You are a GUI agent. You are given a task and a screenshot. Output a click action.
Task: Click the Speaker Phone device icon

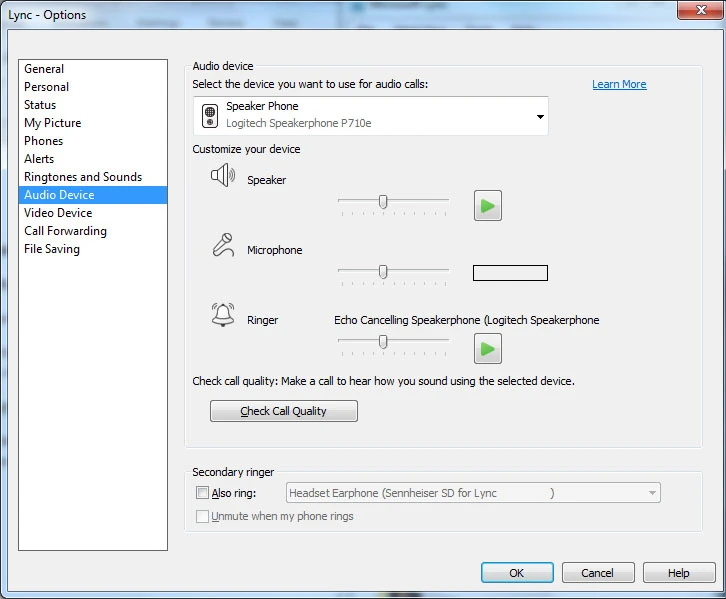point(210,116)
